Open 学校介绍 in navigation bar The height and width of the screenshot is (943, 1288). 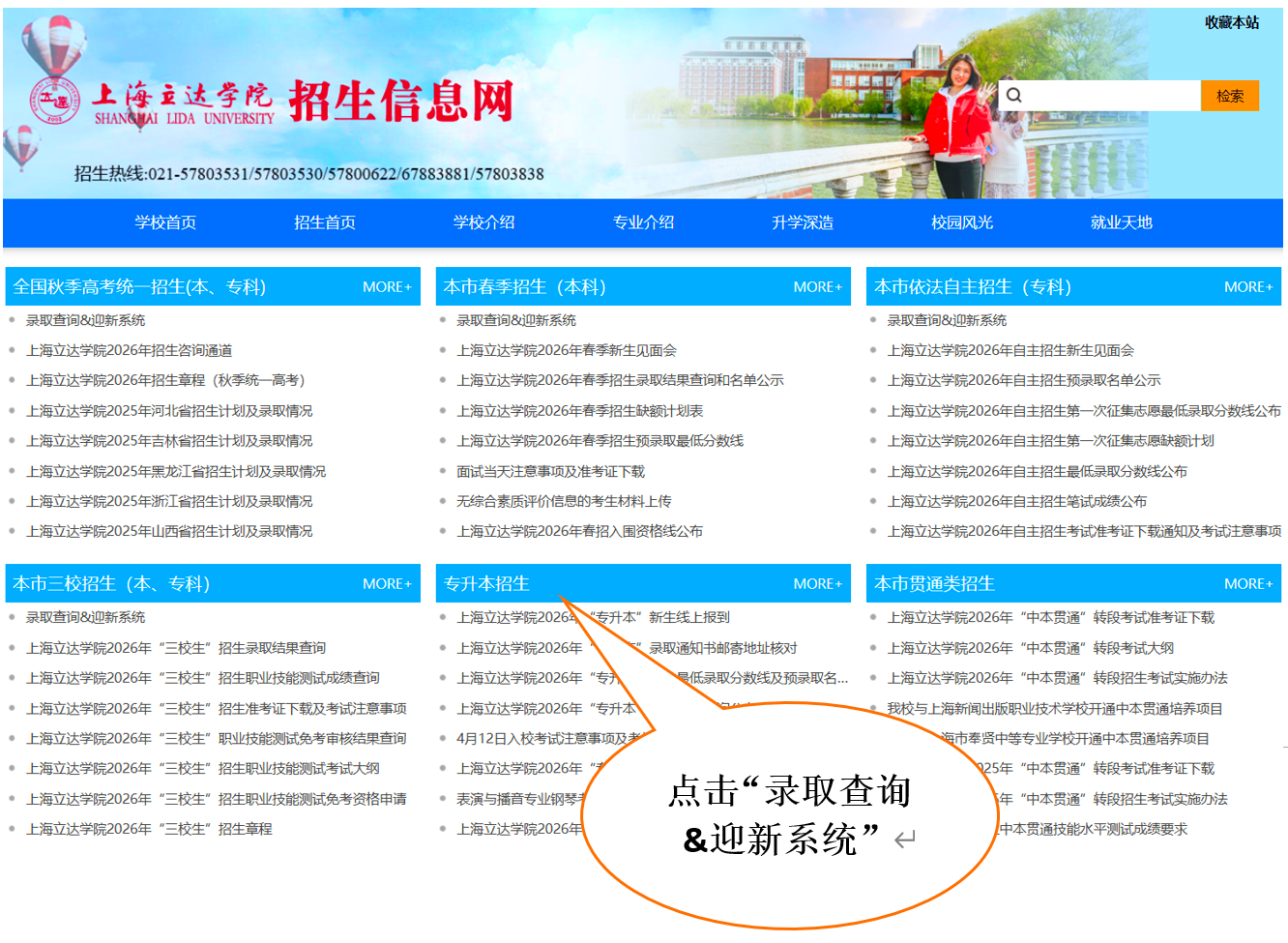point(483,222)
